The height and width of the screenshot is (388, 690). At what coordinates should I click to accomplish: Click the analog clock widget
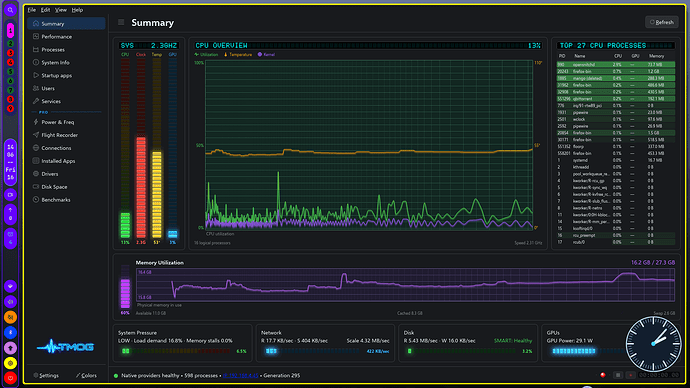[653, 344]
